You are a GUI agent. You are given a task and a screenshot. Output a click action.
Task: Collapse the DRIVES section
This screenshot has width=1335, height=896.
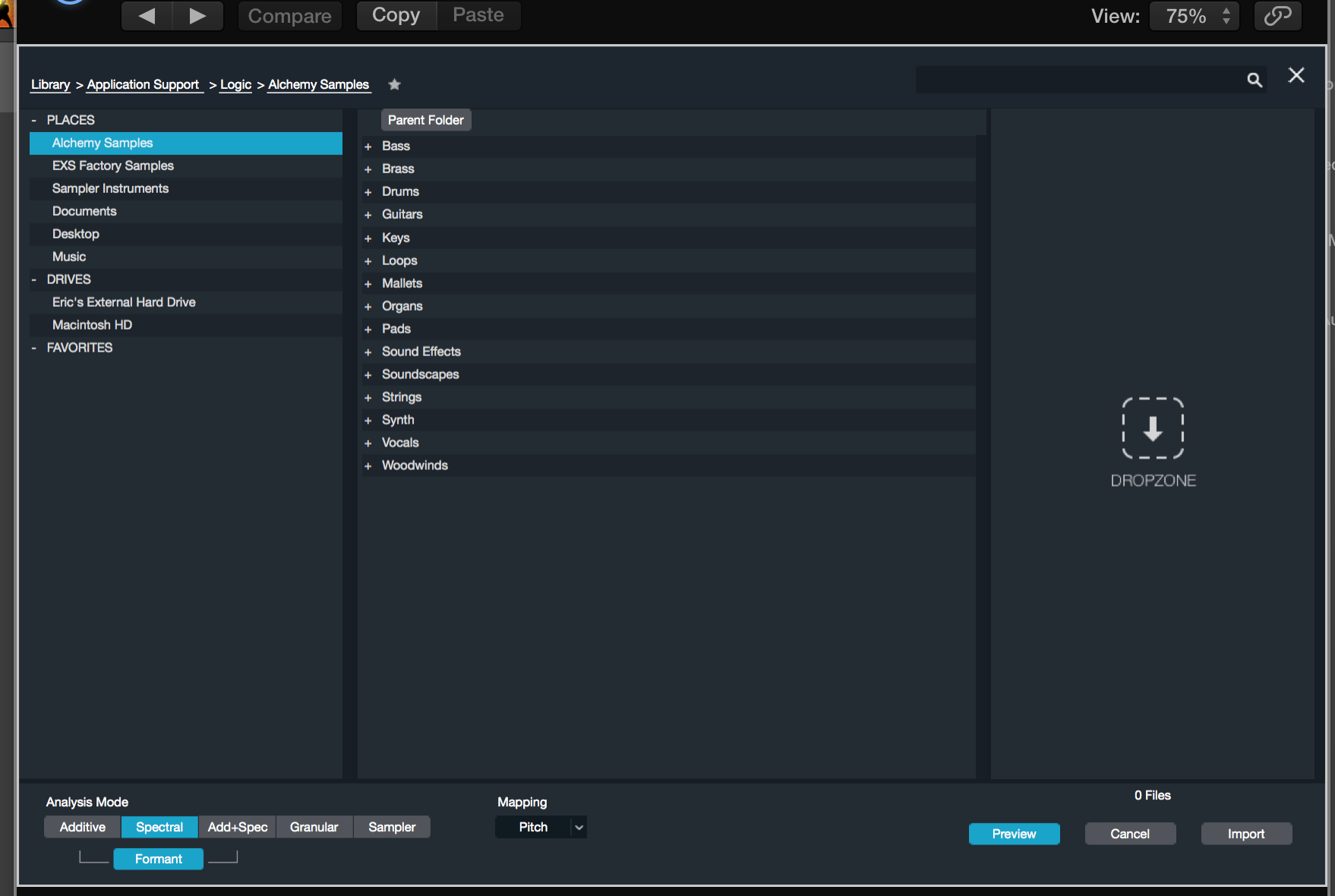pos(33,279)
